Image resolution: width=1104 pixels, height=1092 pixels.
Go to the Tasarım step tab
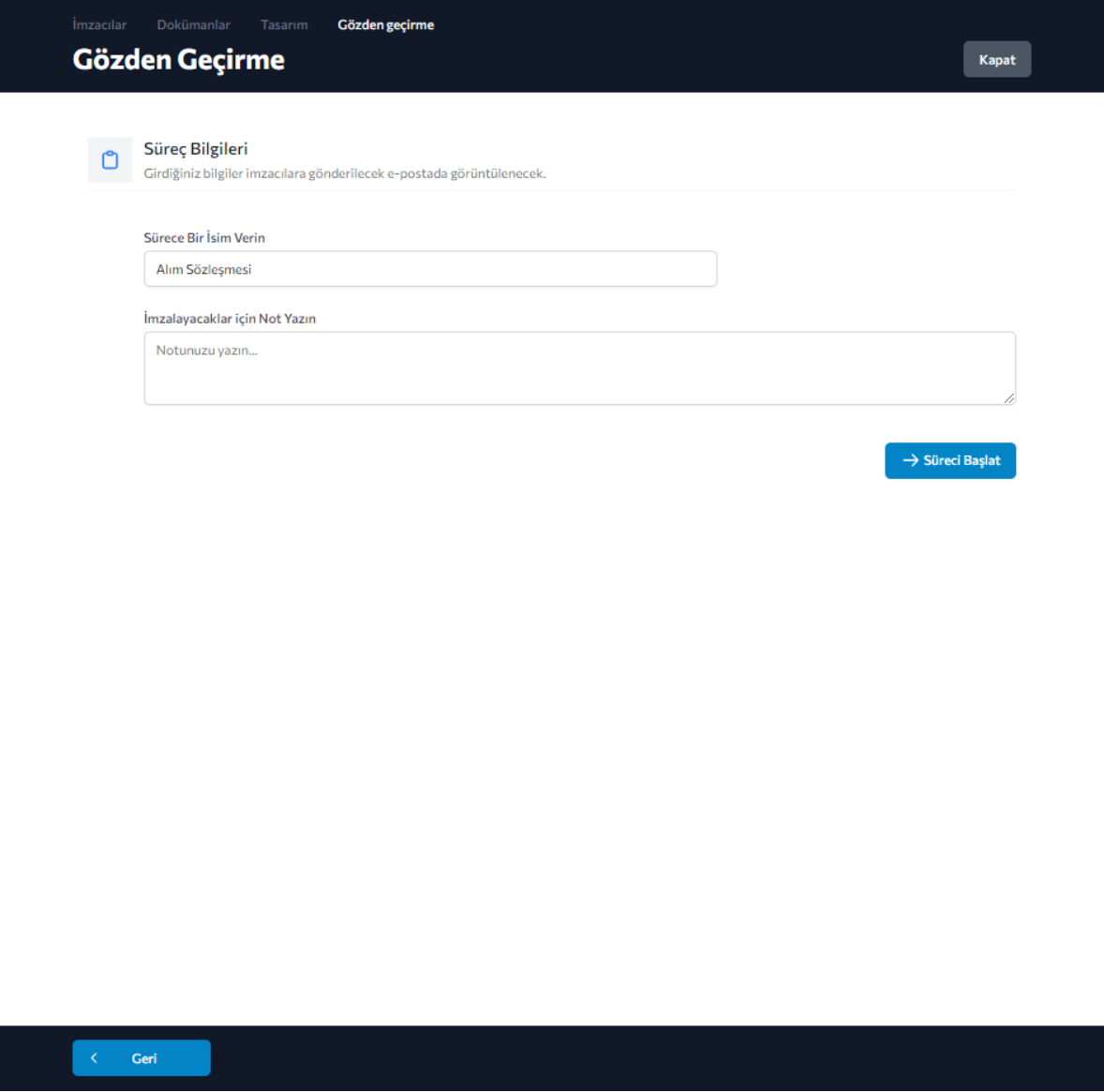point(284,25)
